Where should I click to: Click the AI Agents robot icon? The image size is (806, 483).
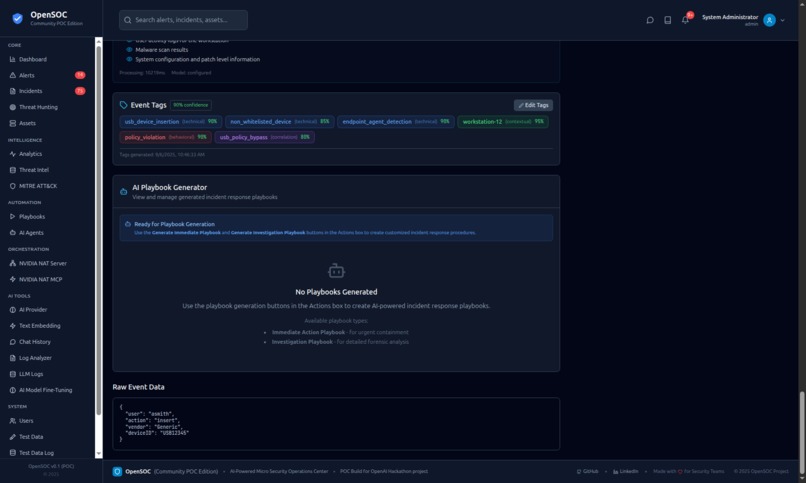[12, 233]
